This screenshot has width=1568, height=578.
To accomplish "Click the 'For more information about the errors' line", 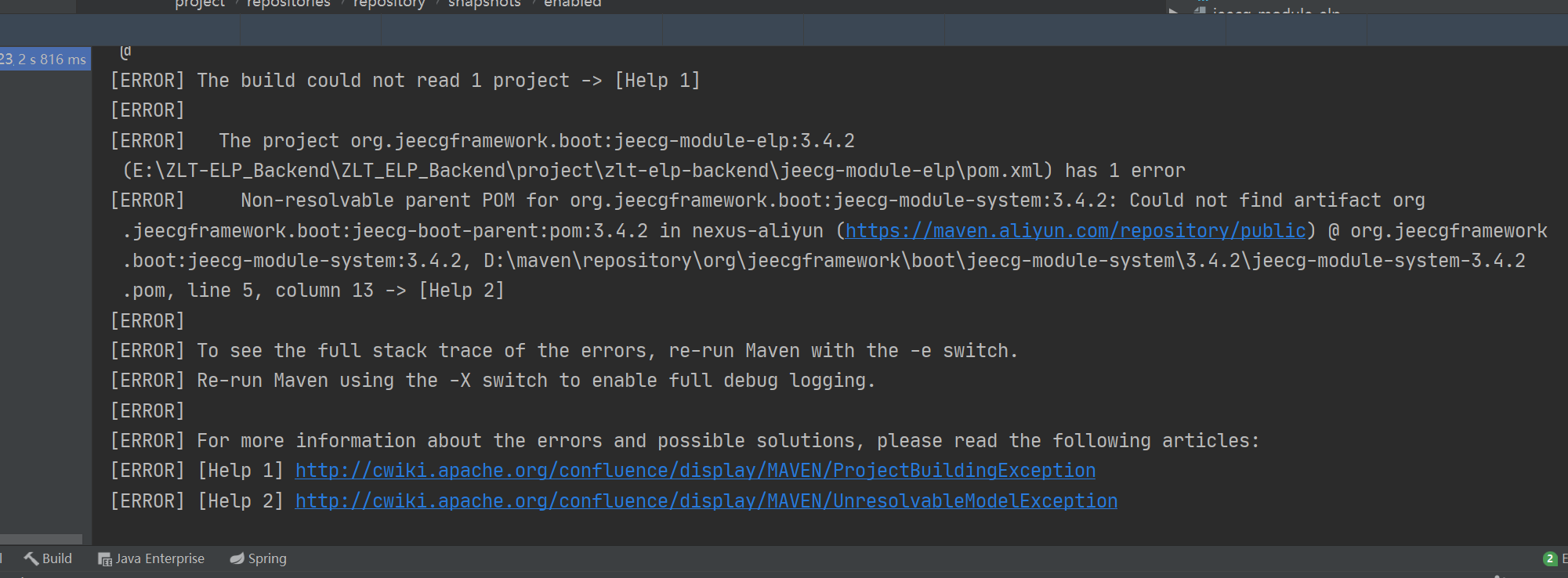I will 685,440.
